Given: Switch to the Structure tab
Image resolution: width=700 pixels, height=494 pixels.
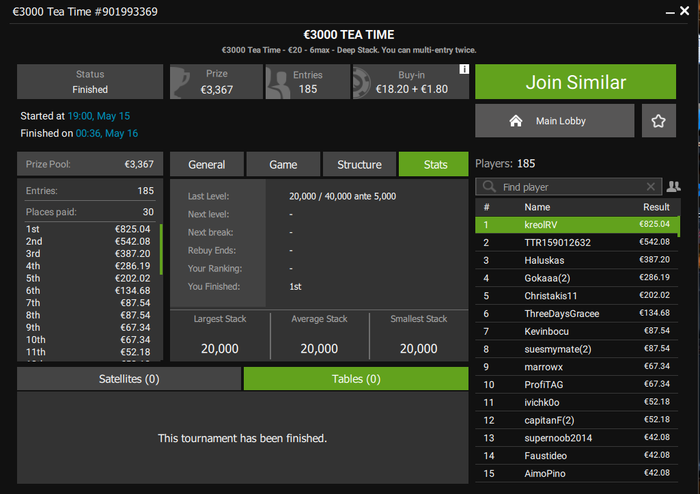Looking at the screenshot, I should 359,164.
